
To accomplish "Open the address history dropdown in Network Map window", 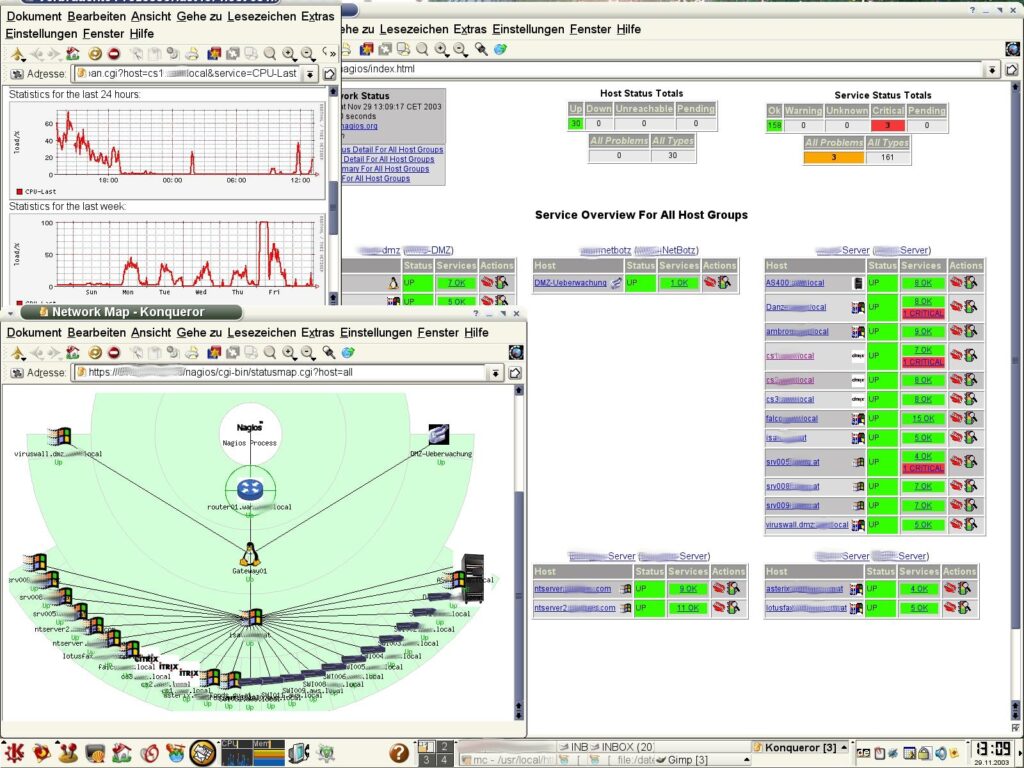I will (494, 373).
